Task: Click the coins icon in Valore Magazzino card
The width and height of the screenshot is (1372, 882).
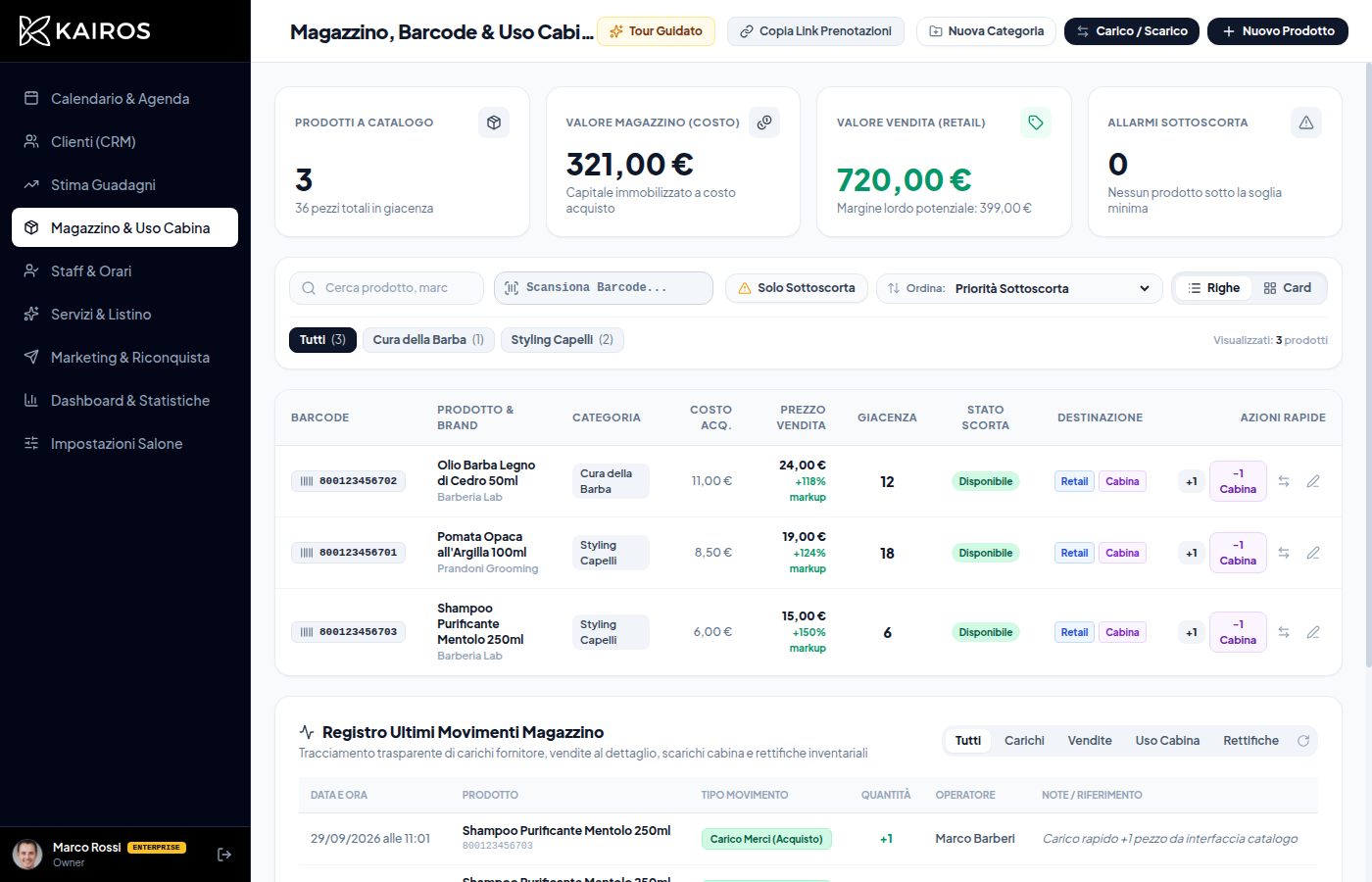Action: click(x=764, y=122)
